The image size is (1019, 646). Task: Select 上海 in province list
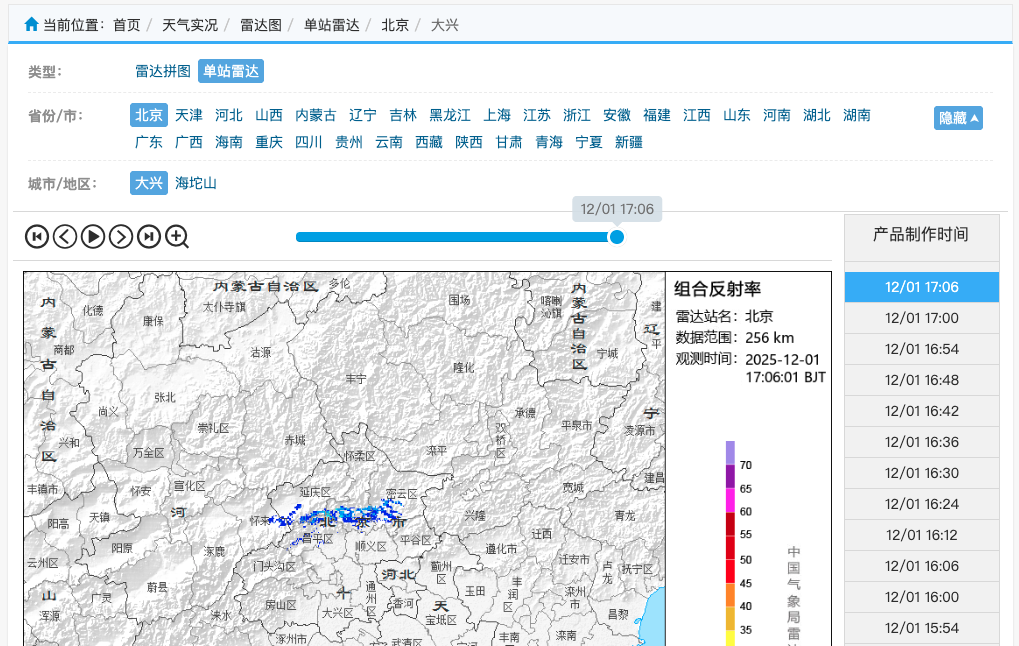[x=497, y=115]
